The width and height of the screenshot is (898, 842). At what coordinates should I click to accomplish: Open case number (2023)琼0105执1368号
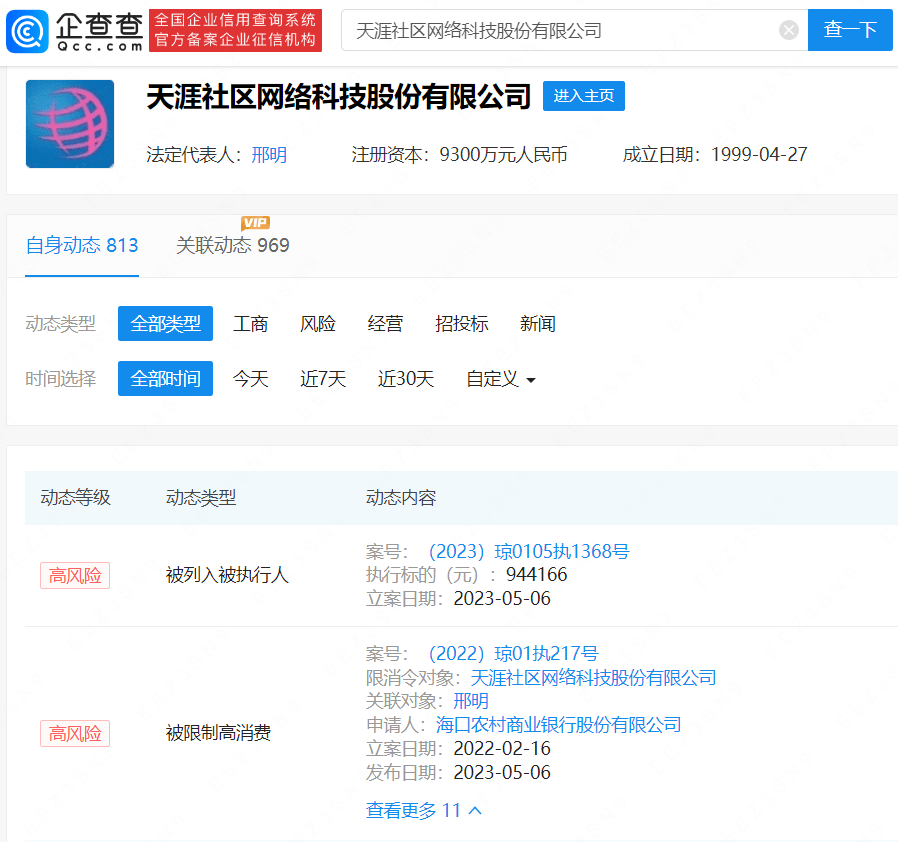[x=528, y=551]
